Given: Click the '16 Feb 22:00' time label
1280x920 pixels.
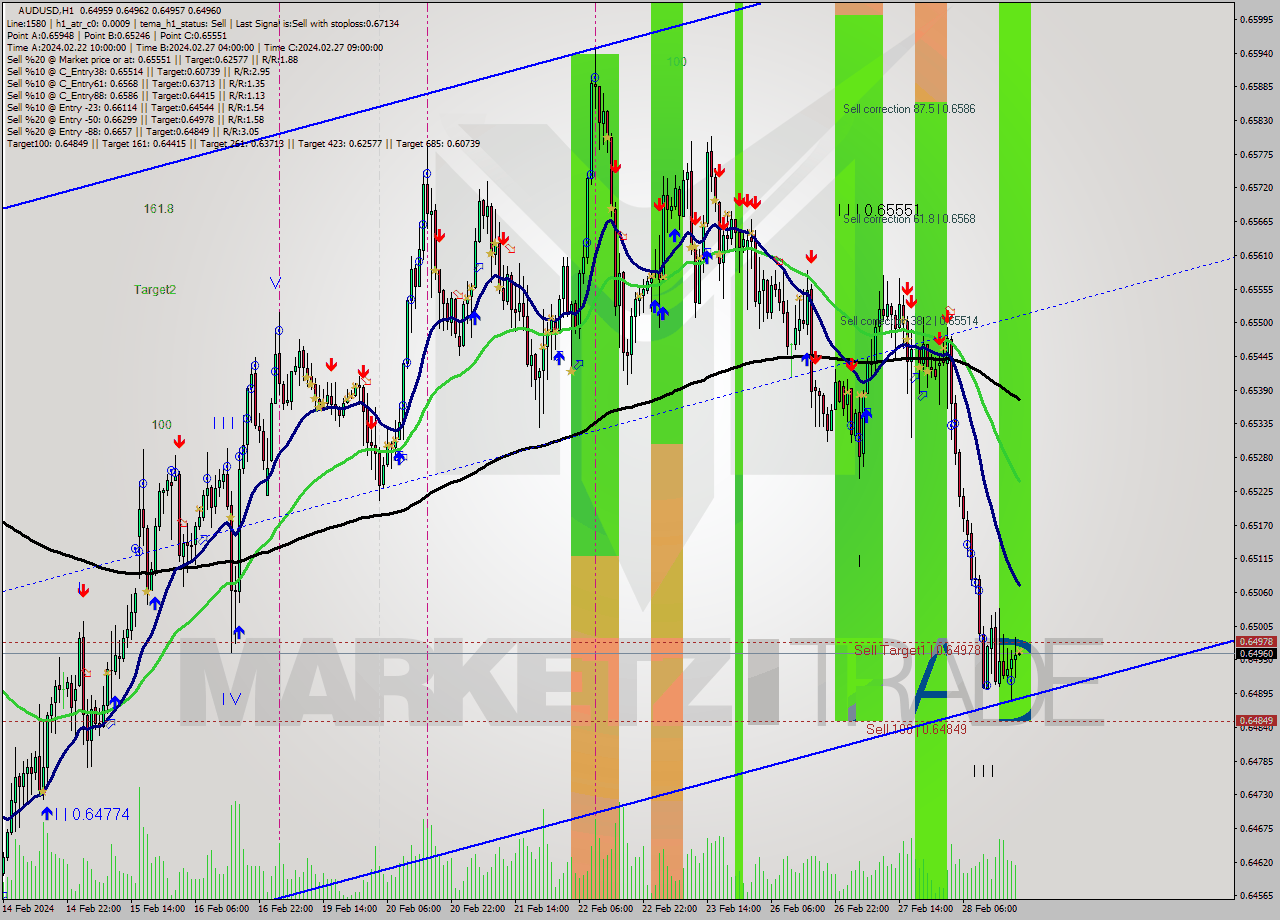Looking at the screenshot, I should click(x=286, y=910).
